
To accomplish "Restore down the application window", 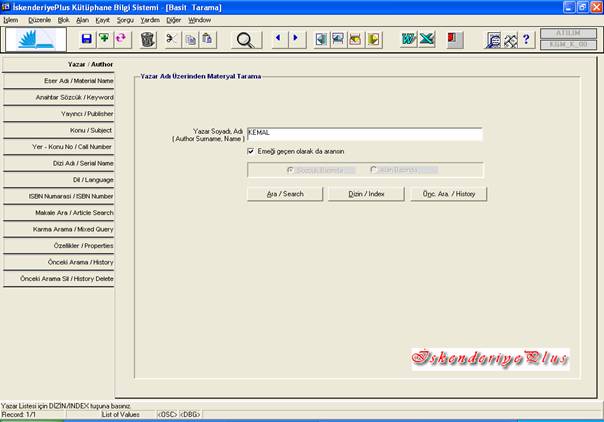I will pos(582,7).
